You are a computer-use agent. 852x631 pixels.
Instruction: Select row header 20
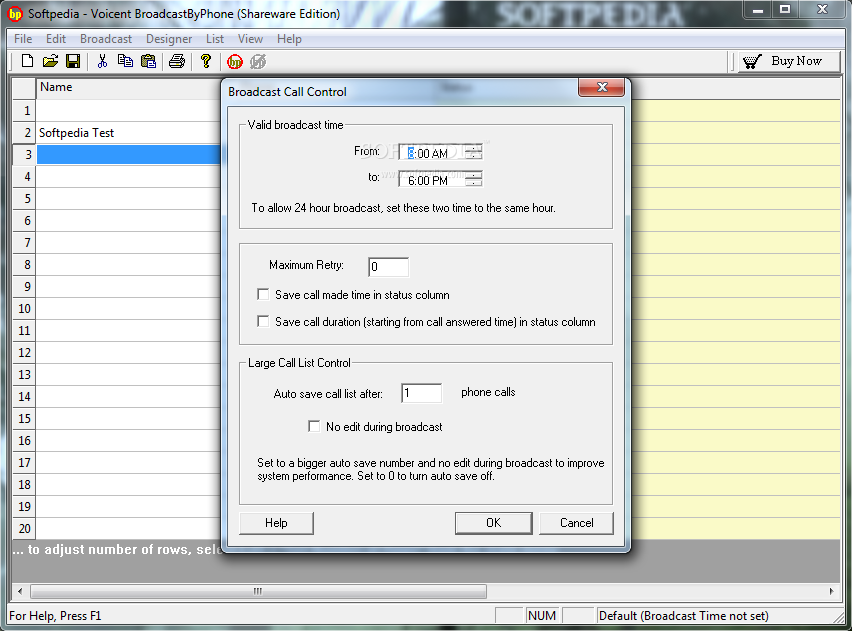point(24,528)
